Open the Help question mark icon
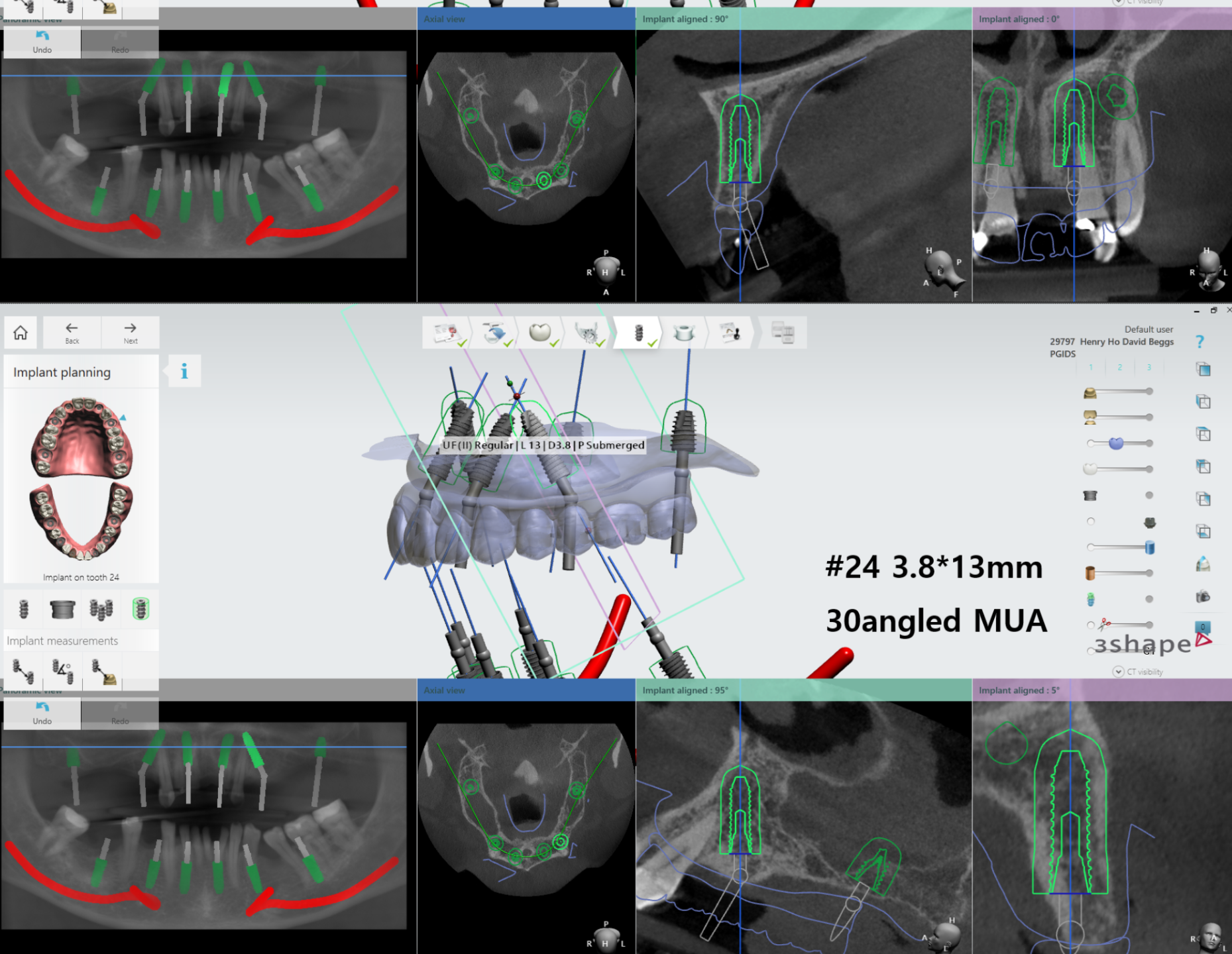1232x954 pixels. click(1200, 342)
